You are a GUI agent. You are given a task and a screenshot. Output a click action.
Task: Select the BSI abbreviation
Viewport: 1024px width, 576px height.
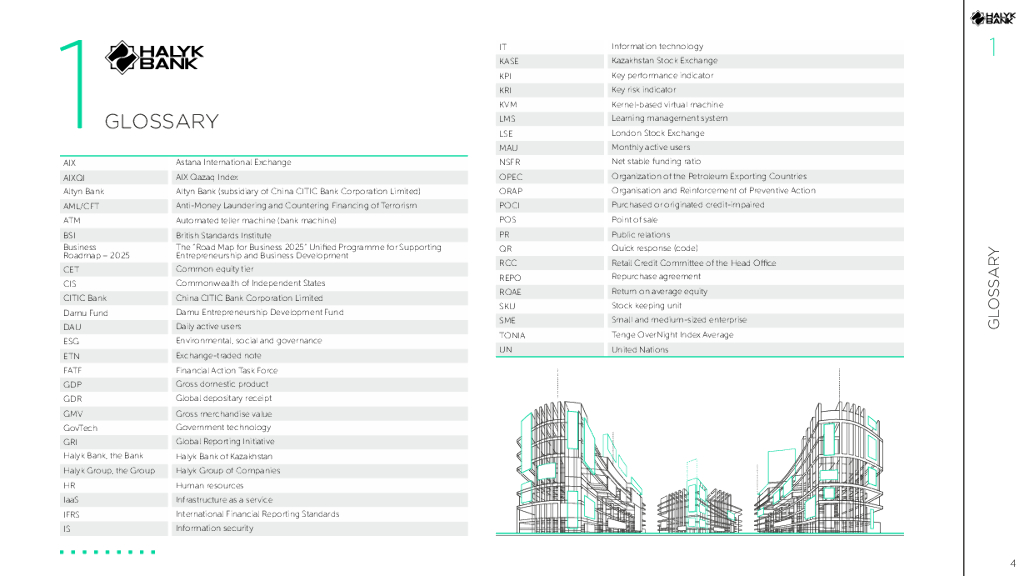[69, 235]
